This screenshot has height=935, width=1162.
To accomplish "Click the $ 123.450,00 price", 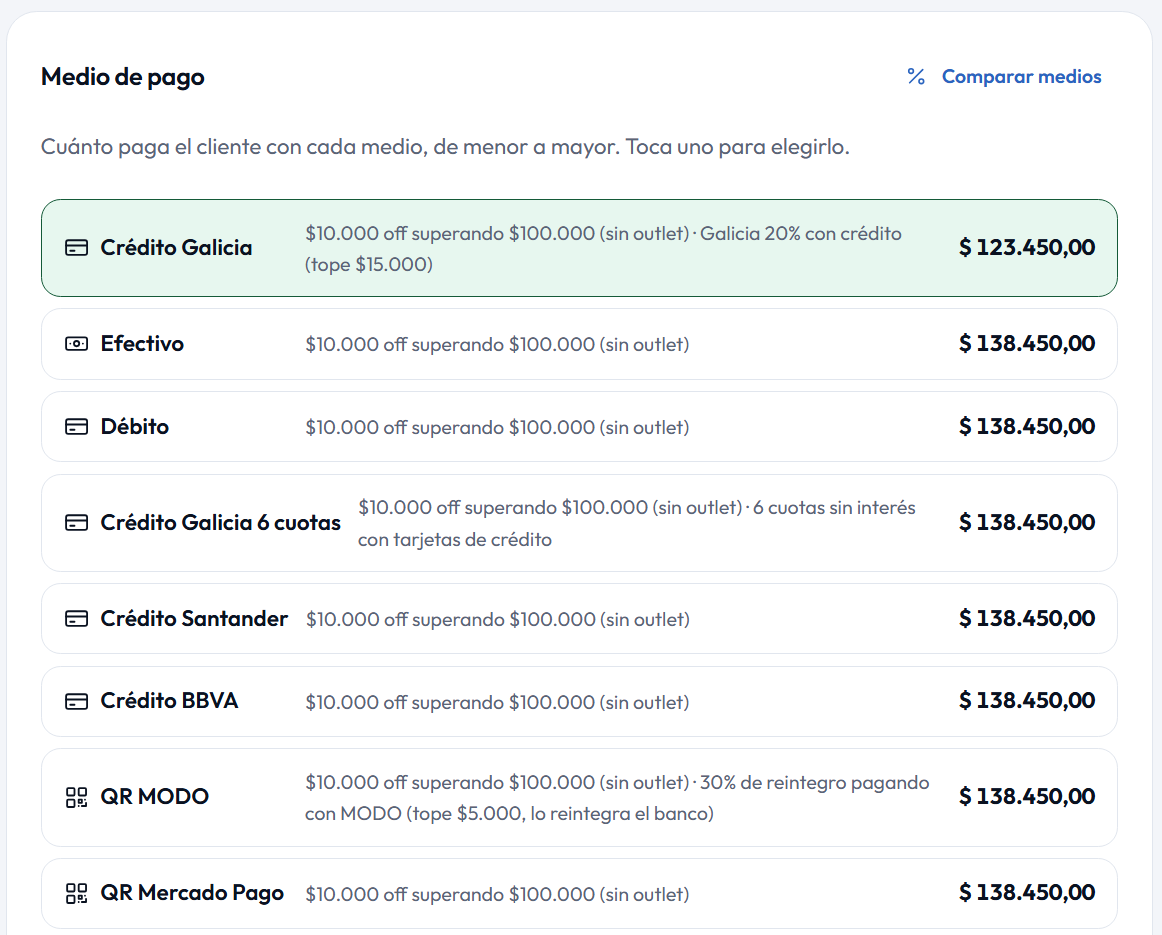I will pyautogui.click(x=1027, y=247).
